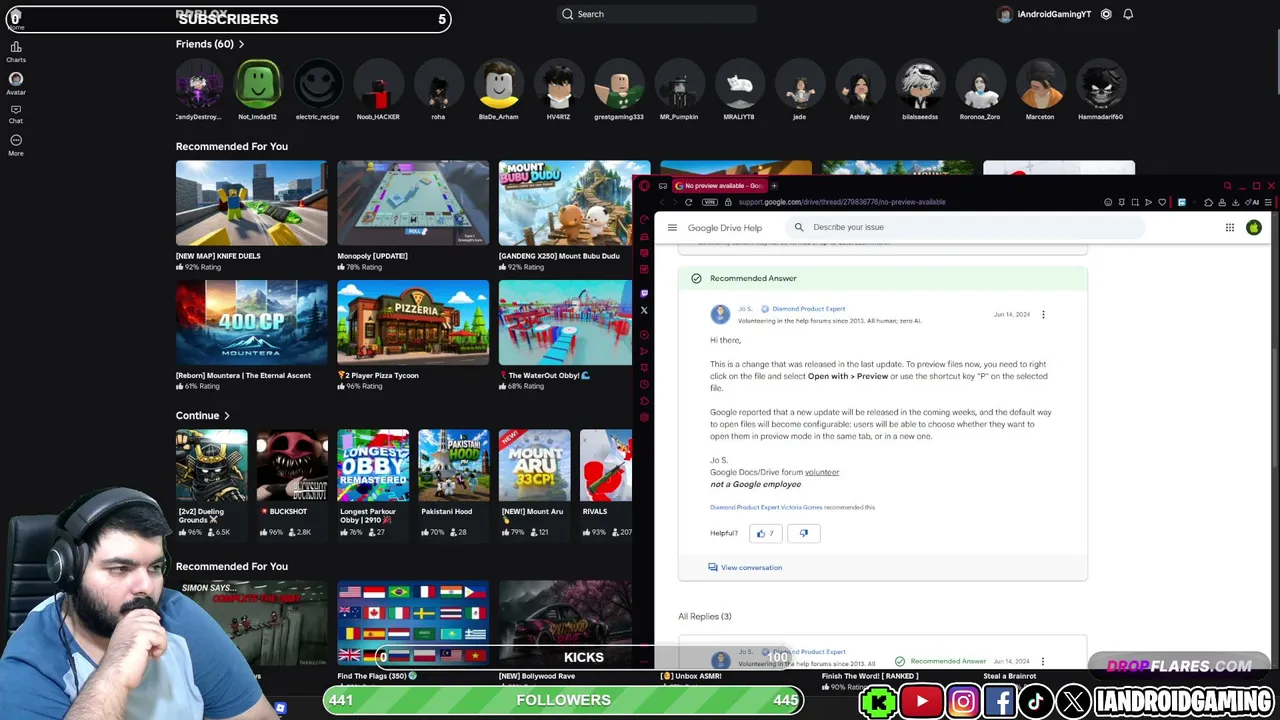Open Chat in the Roblox sidebar
The image size is (1280, 720).
coord(16,114)
